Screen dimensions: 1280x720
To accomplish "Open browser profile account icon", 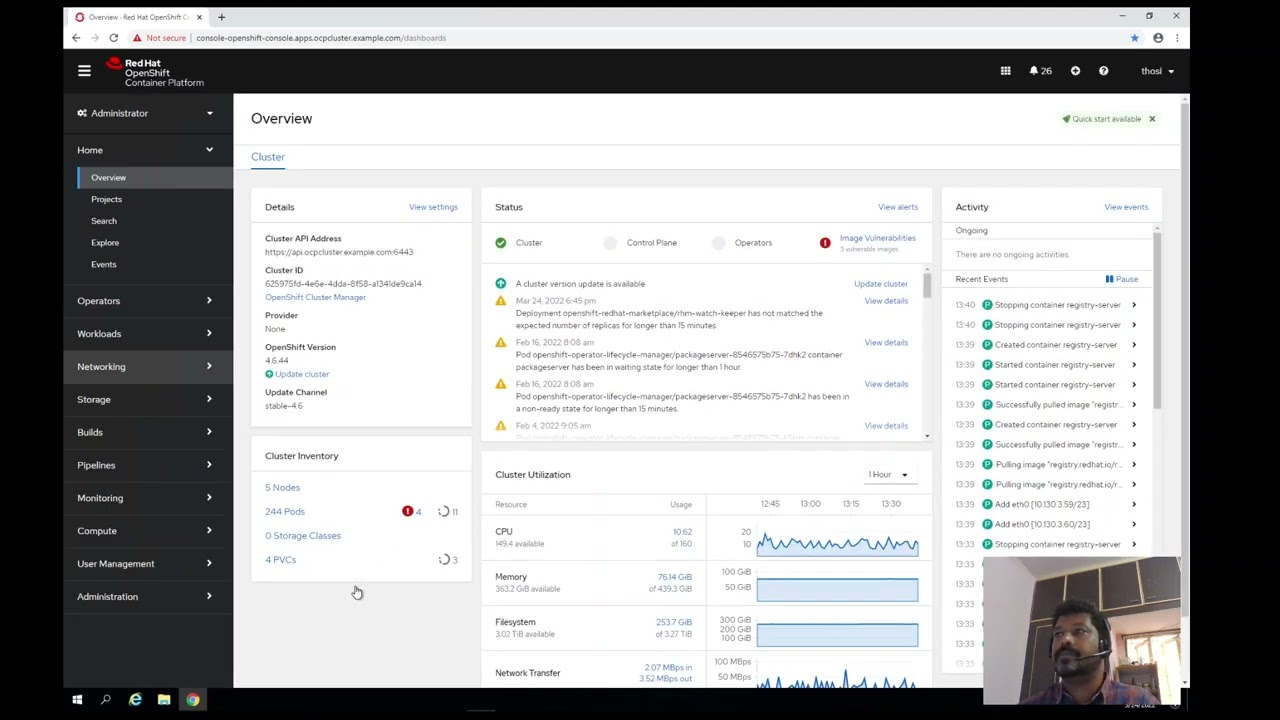I will 1158,38.
